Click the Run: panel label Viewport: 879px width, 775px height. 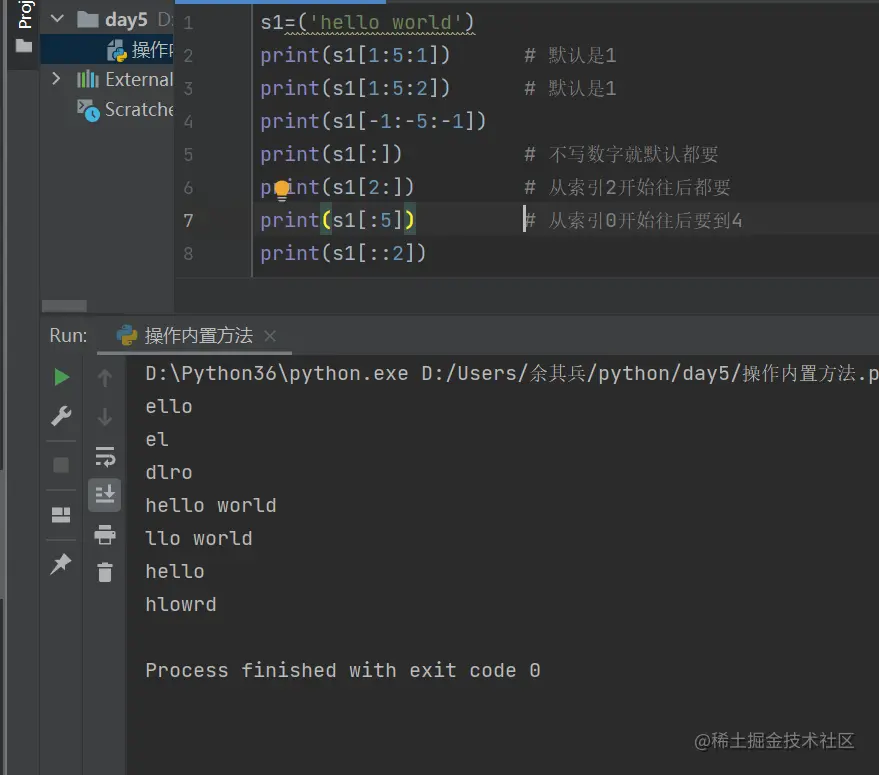click(68, 335)
